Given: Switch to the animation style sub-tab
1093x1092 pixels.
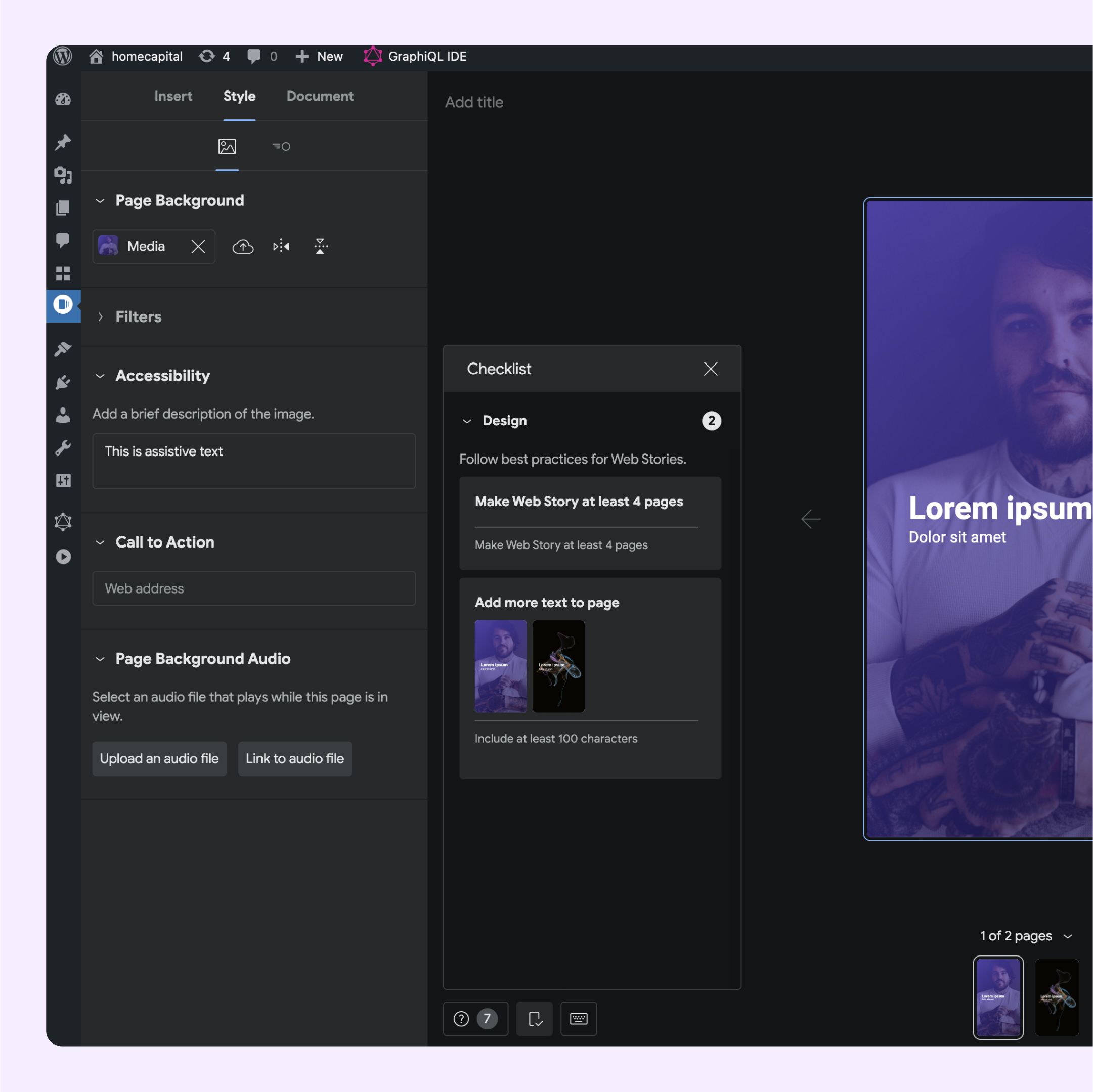Looking at the screenshot, I should [x=281, y=147].
